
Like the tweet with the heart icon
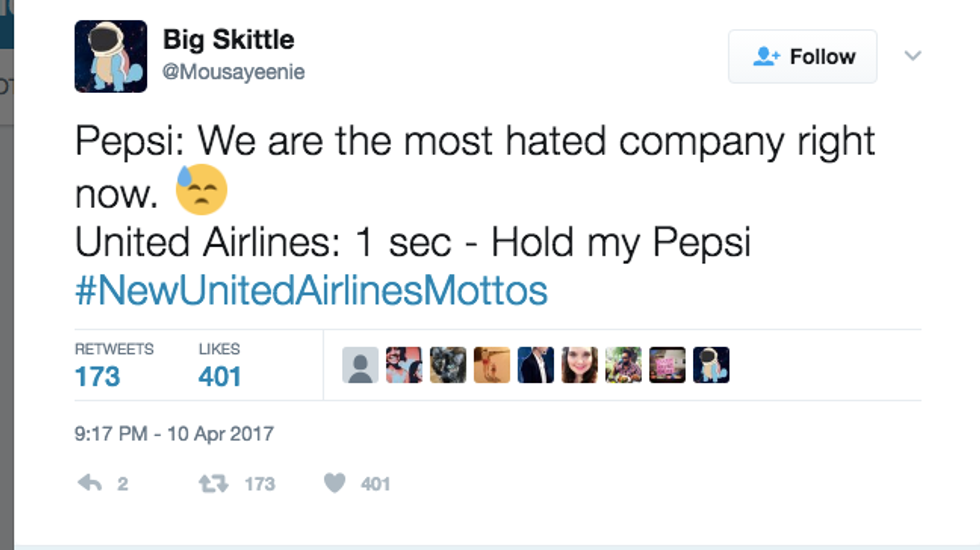(x=335, y=483)
